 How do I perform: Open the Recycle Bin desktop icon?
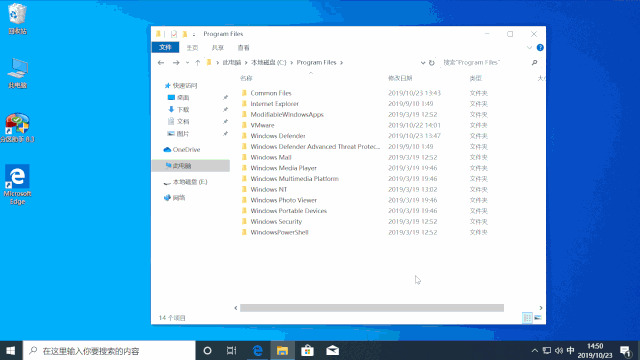pos(17,18)
